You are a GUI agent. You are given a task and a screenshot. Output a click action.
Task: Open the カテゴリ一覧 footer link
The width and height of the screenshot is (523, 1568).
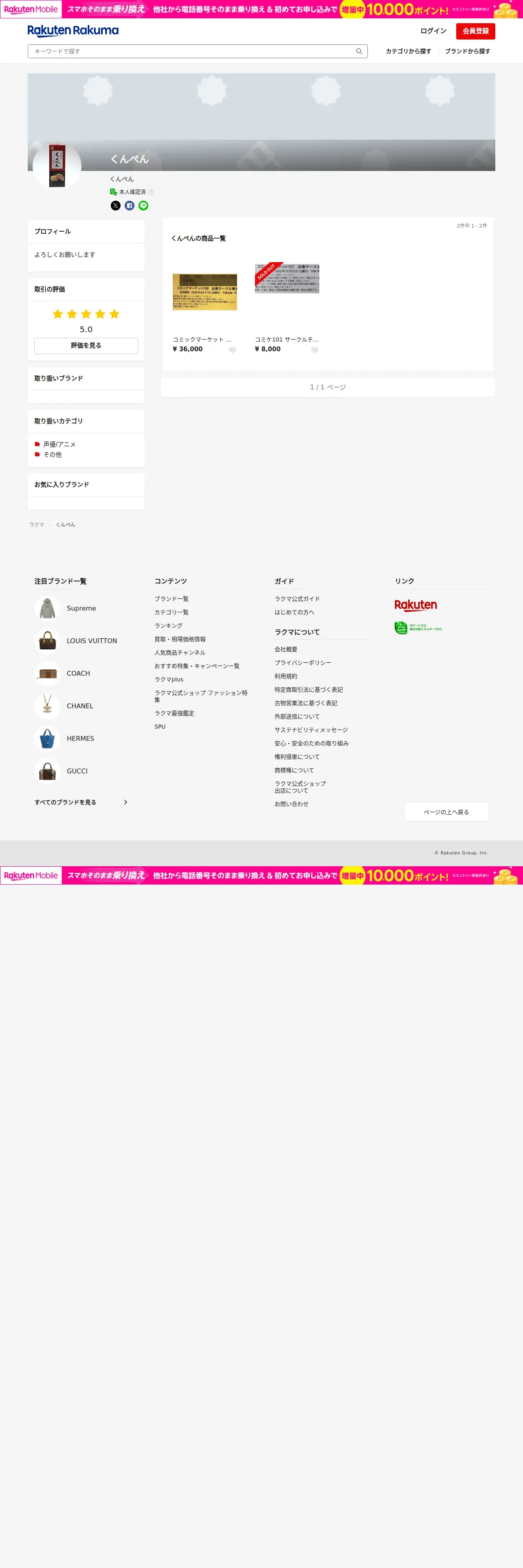(172, 612)
